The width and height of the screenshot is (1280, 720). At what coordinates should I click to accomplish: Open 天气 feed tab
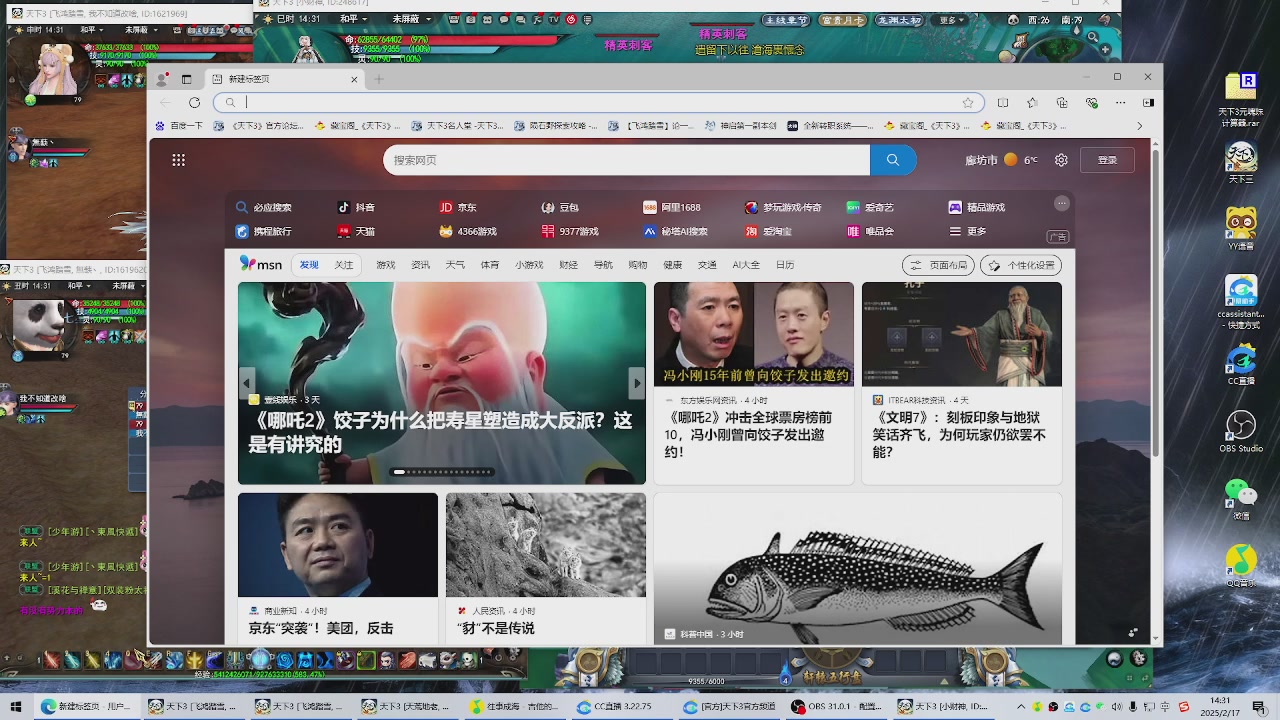point(455,265)
